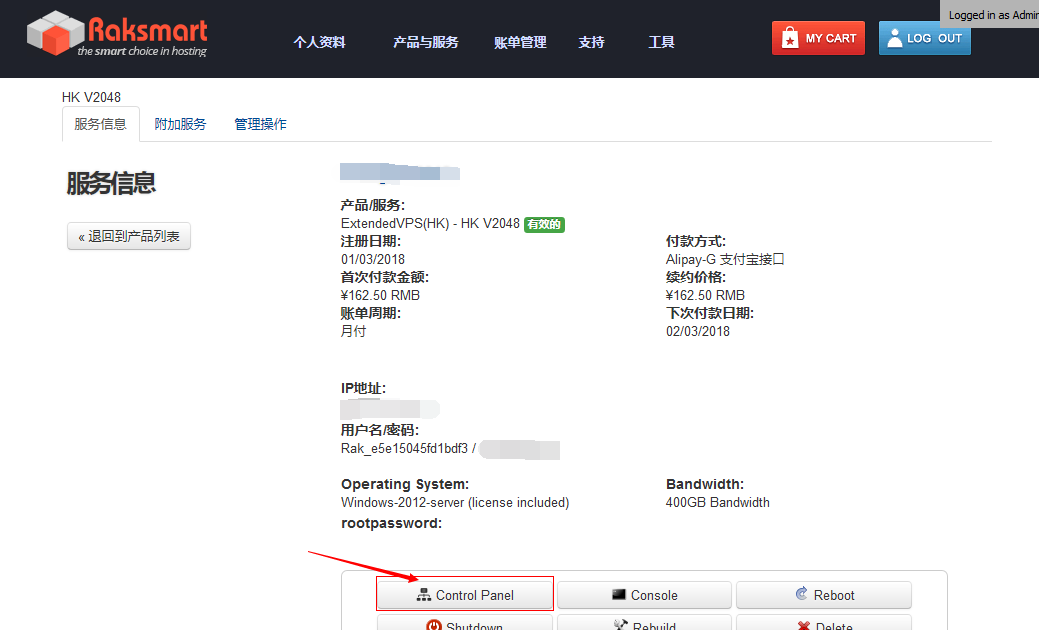Screen dimensions: 1039x630
Task: Click the network icon on Control Panel
Action: (x=423, y=595)
